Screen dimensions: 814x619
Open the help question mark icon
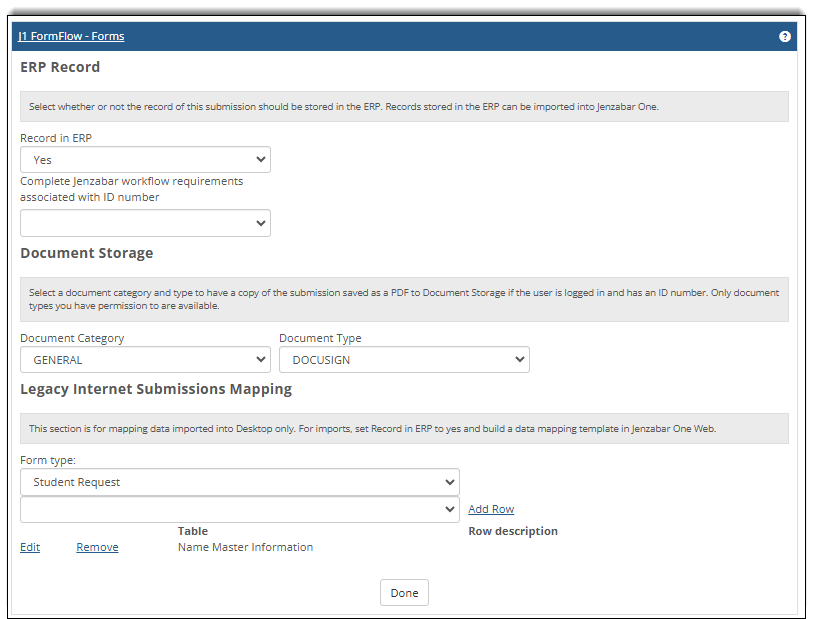[784, 36]
